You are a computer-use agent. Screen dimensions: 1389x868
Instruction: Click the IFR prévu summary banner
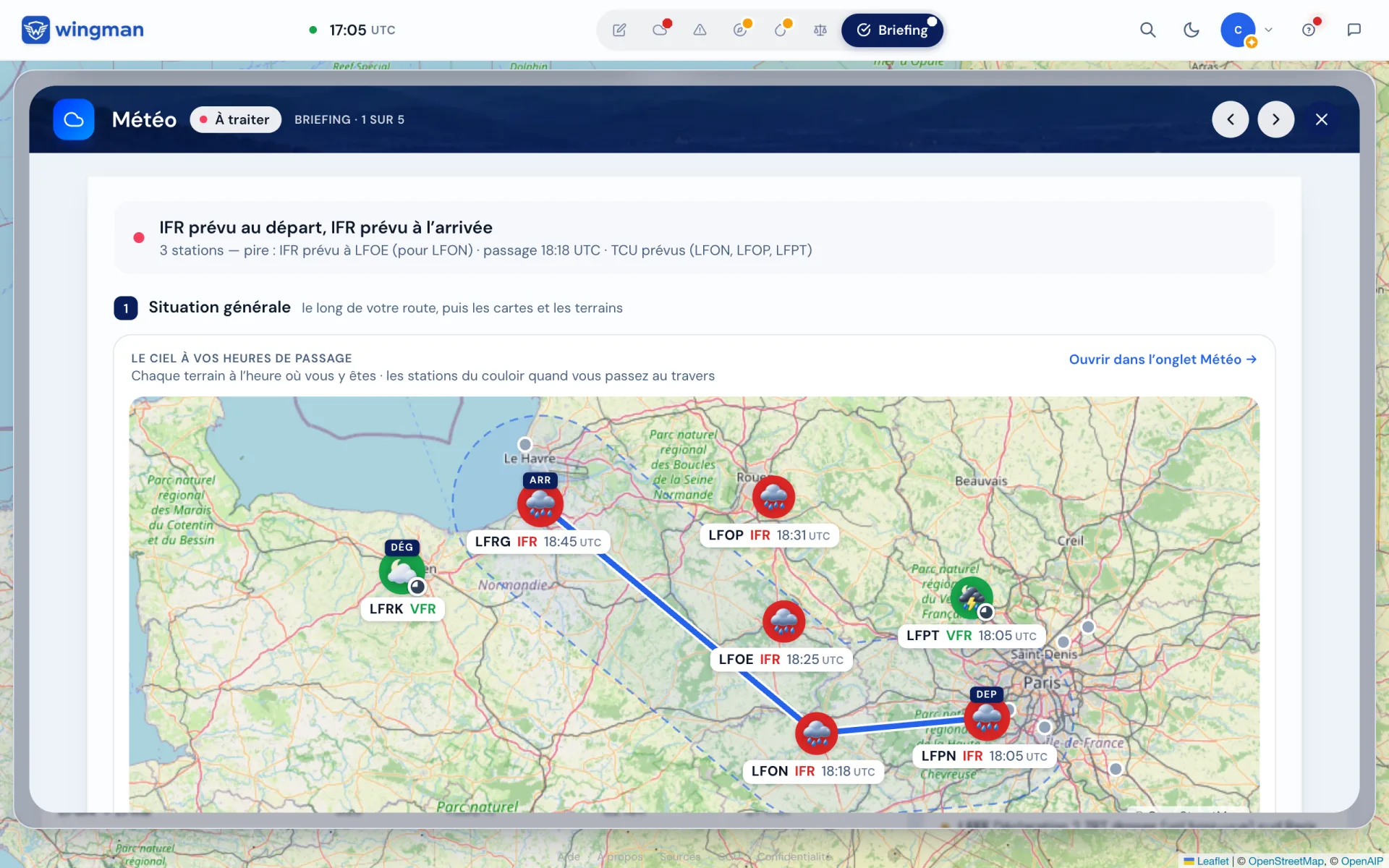point(694,238)
